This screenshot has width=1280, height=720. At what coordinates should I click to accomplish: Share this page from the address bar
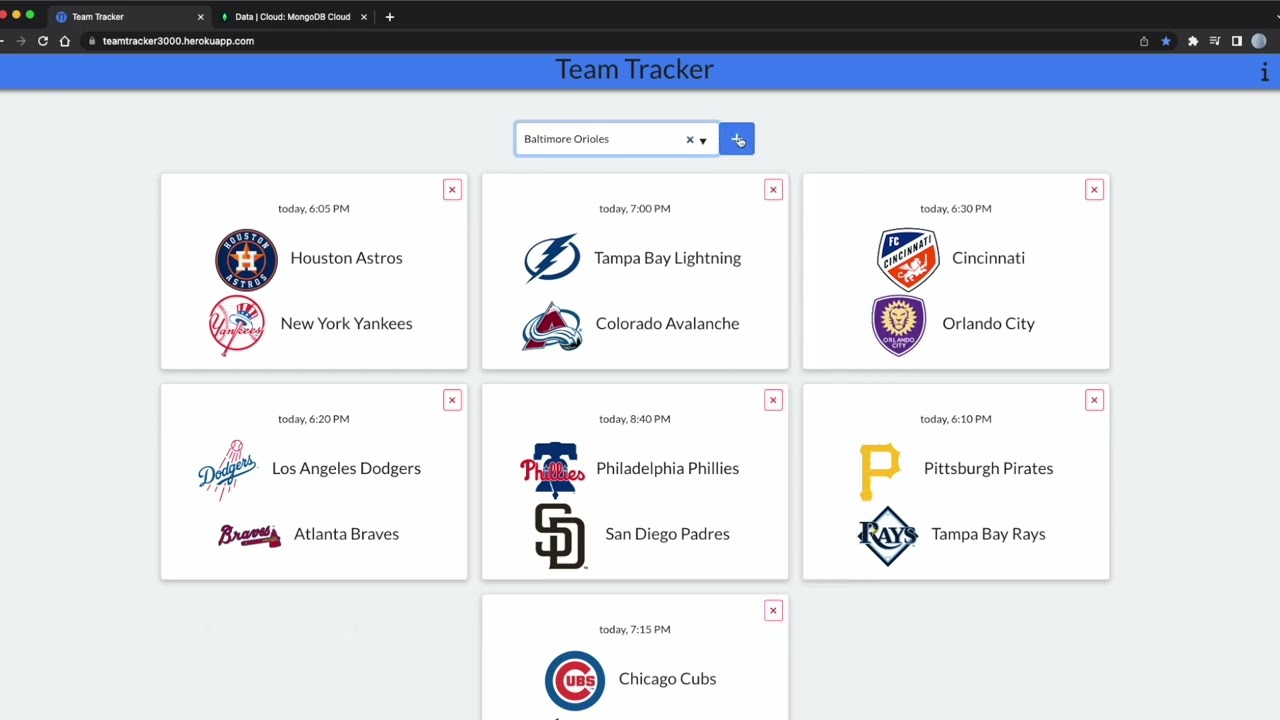[1144, 41]
